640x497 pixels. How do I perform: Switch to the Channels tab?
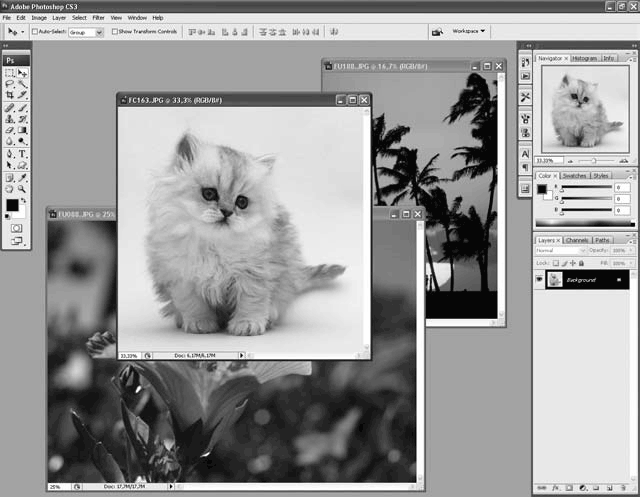(577, 240)
